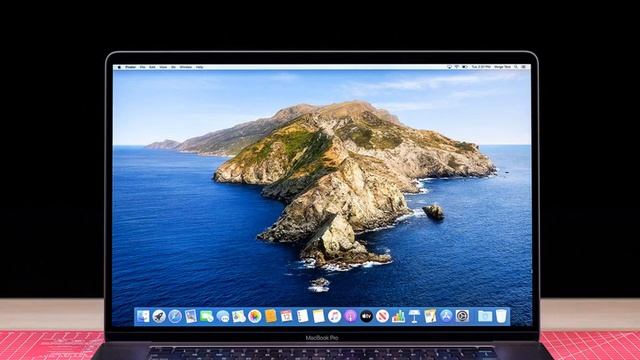Open the Edit menu
640x360 pixels.
152,67
